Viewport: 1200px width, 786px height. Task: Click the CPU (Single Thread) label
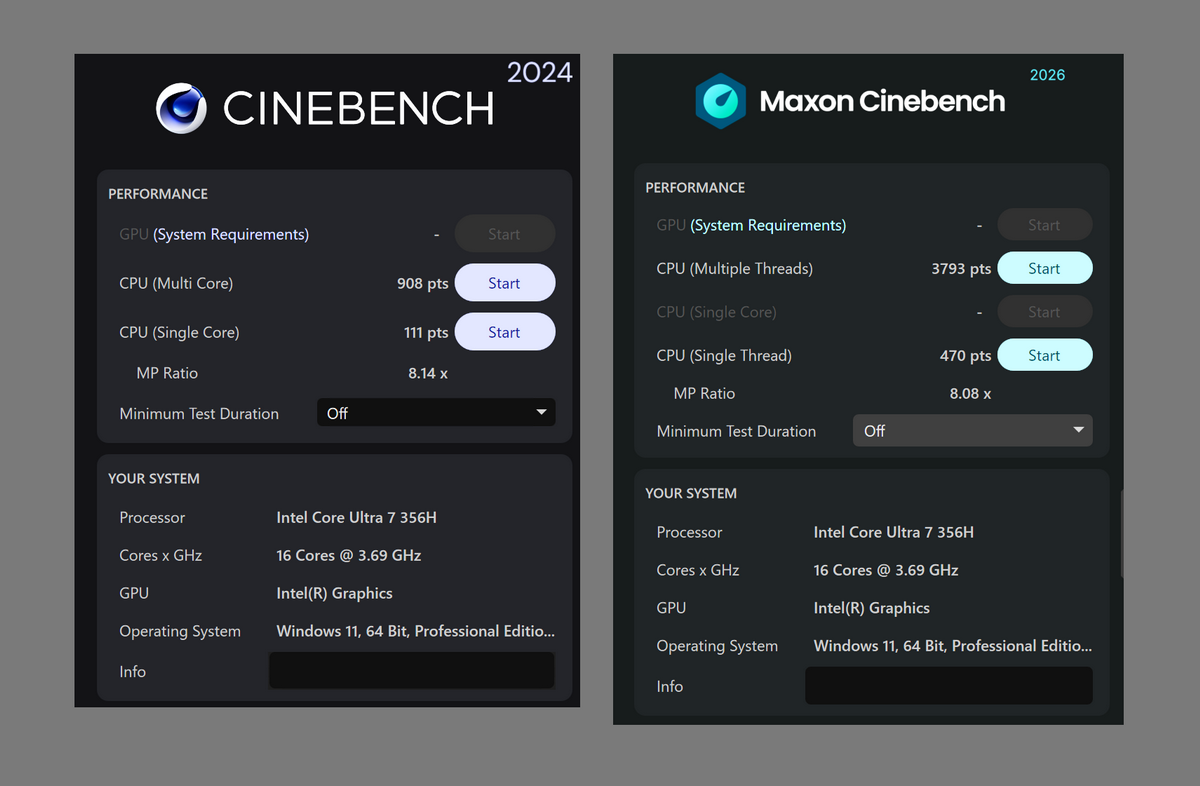tap(724, 355)
